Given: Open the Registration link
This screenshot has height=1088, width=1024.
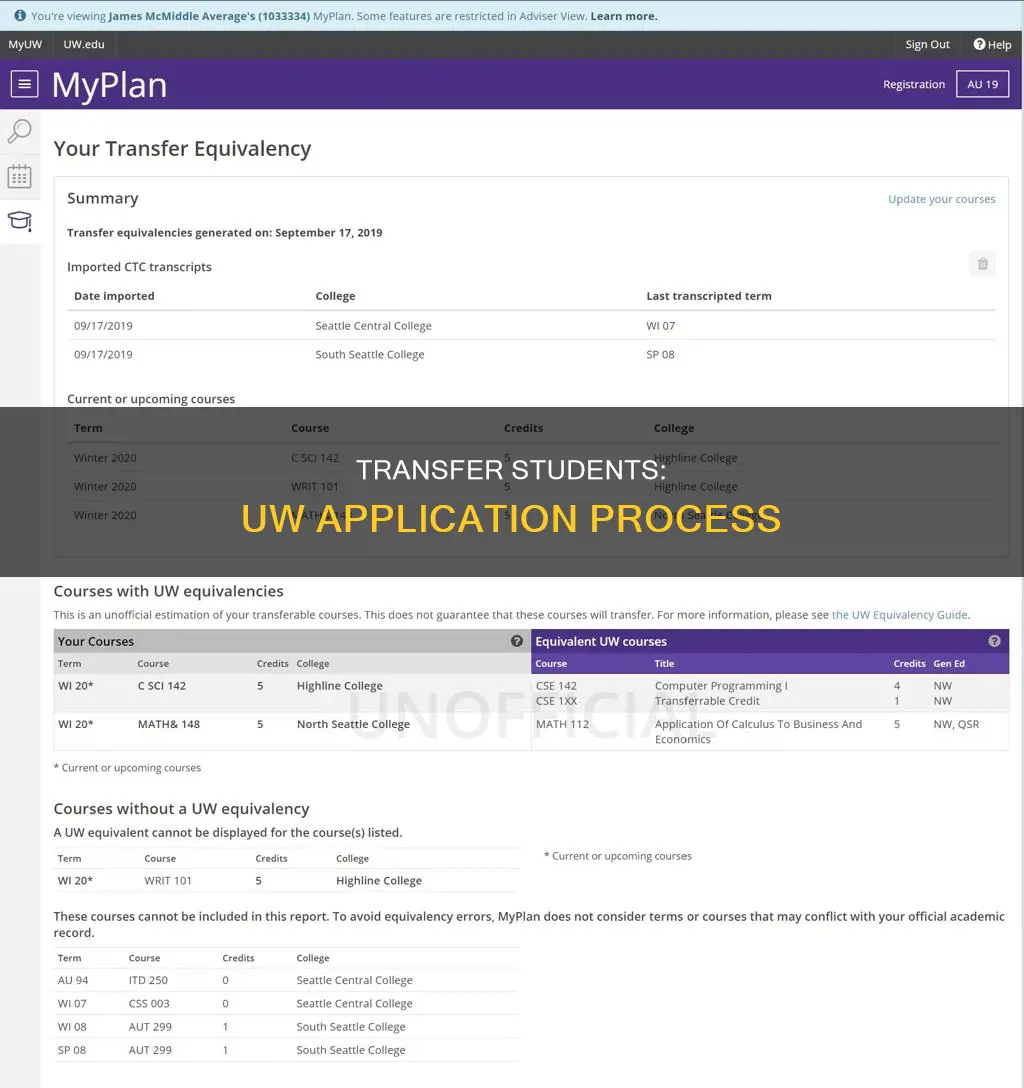Looking at the screenshot, I should (914, 84).
